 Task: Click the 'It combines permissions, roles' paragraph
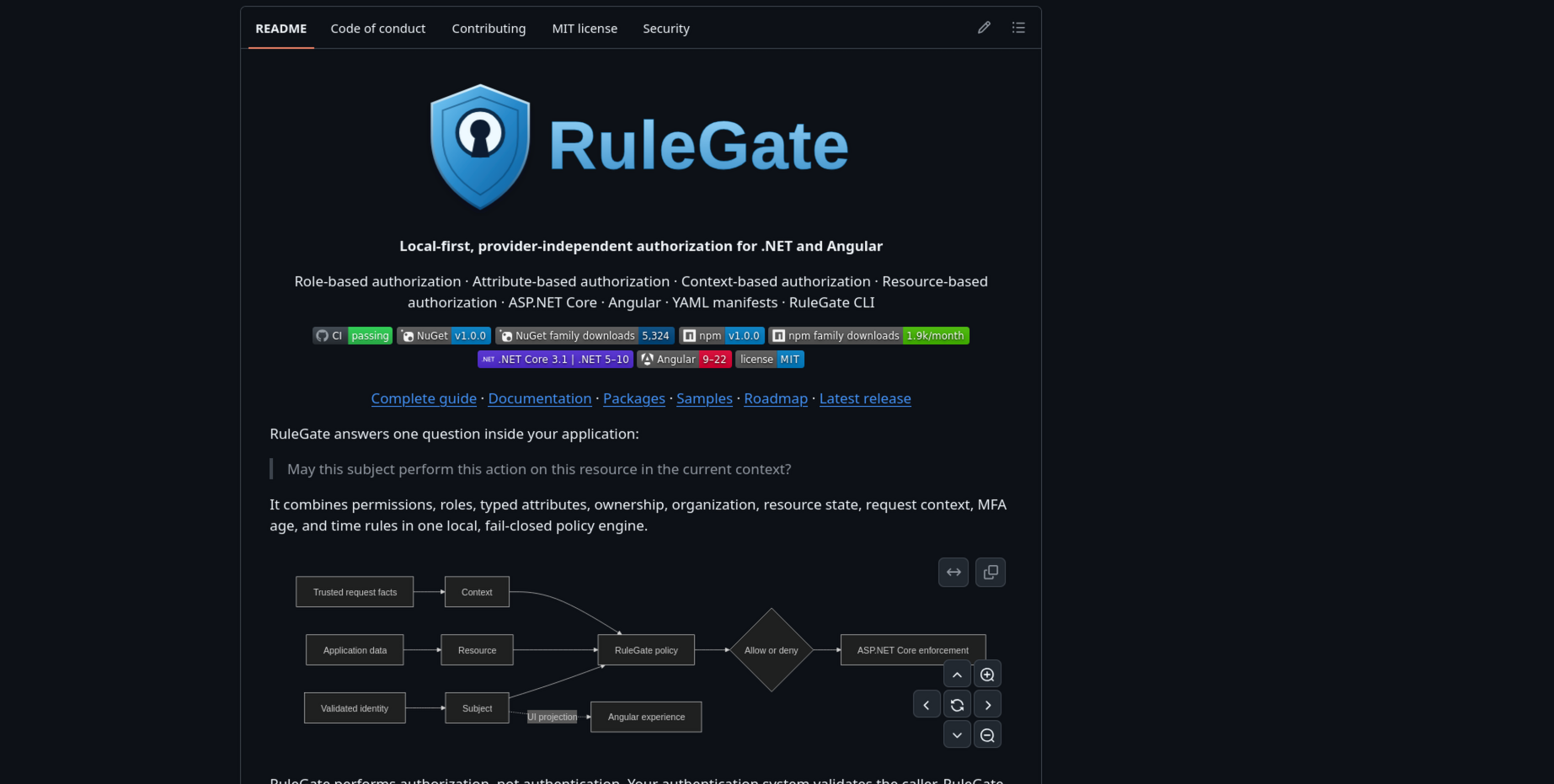pos(638,515)
